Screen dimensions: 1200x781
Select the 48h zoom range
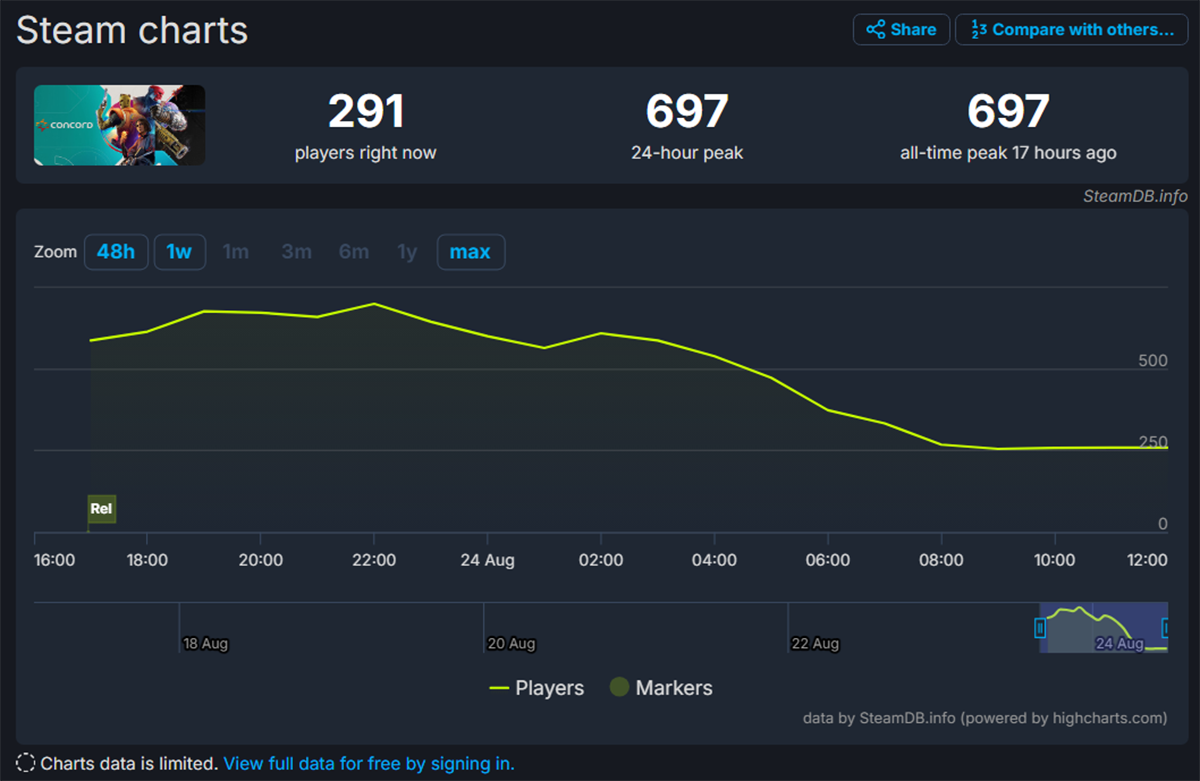(116, 252)
